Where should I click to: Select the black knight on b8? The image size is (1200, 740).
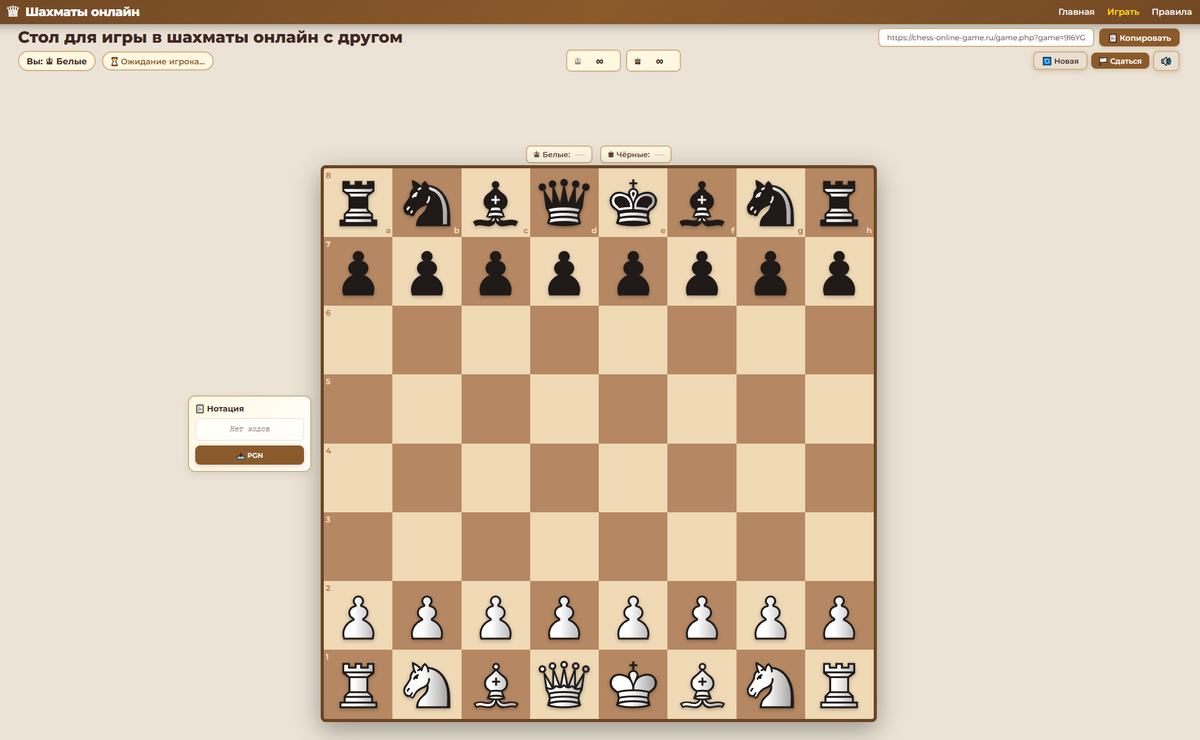coord(427,203)
